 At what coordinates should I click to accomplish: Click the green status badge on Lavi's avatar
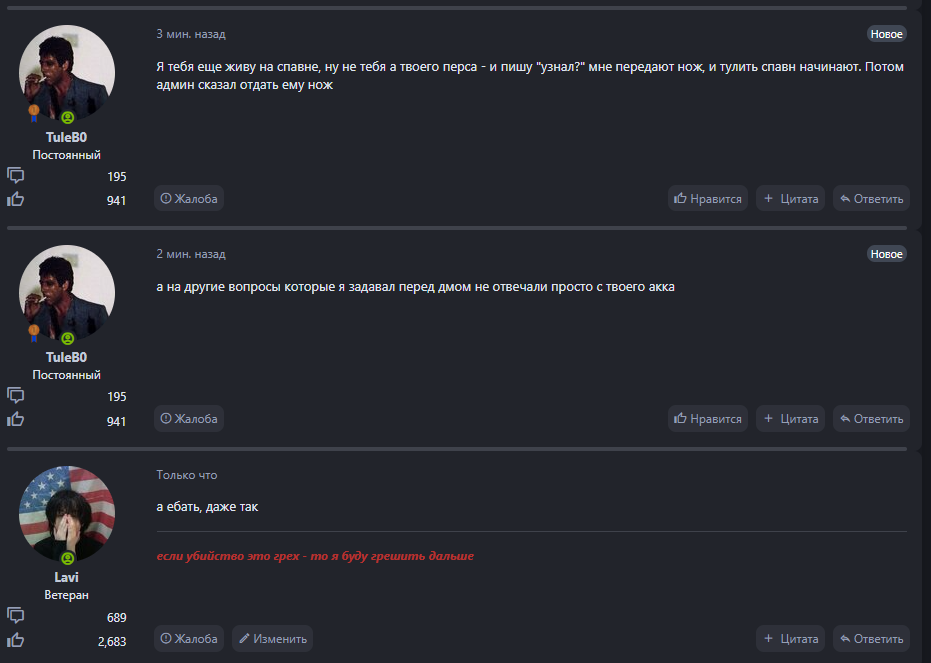click(68, 558)
